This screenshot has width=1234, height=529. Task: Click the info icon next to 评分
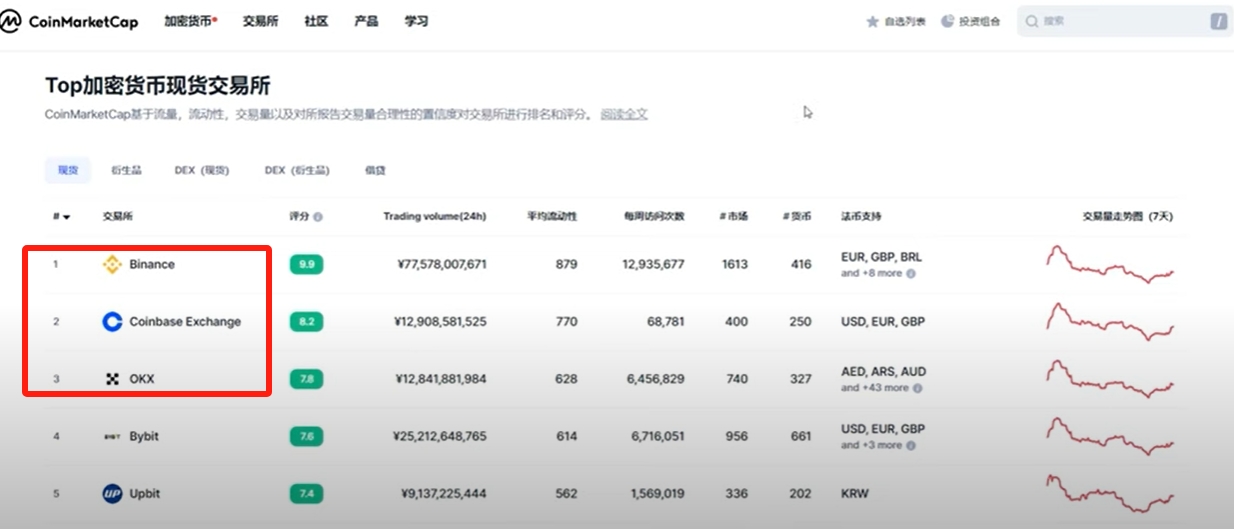coord(318,217)
